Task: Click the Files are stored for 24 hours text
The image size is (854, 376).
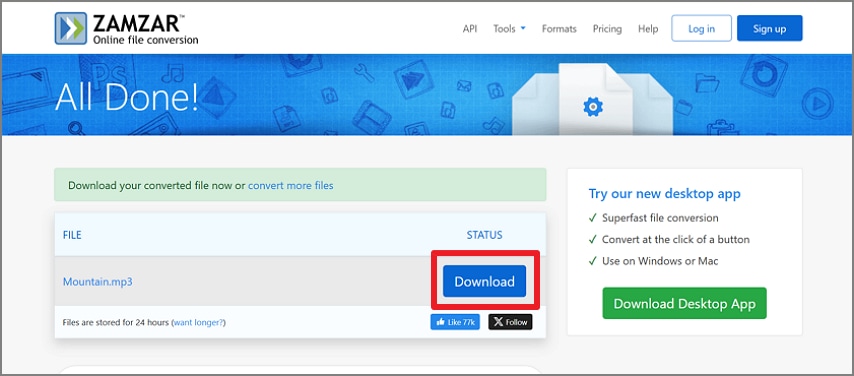Action: click(x=115, y=322)
